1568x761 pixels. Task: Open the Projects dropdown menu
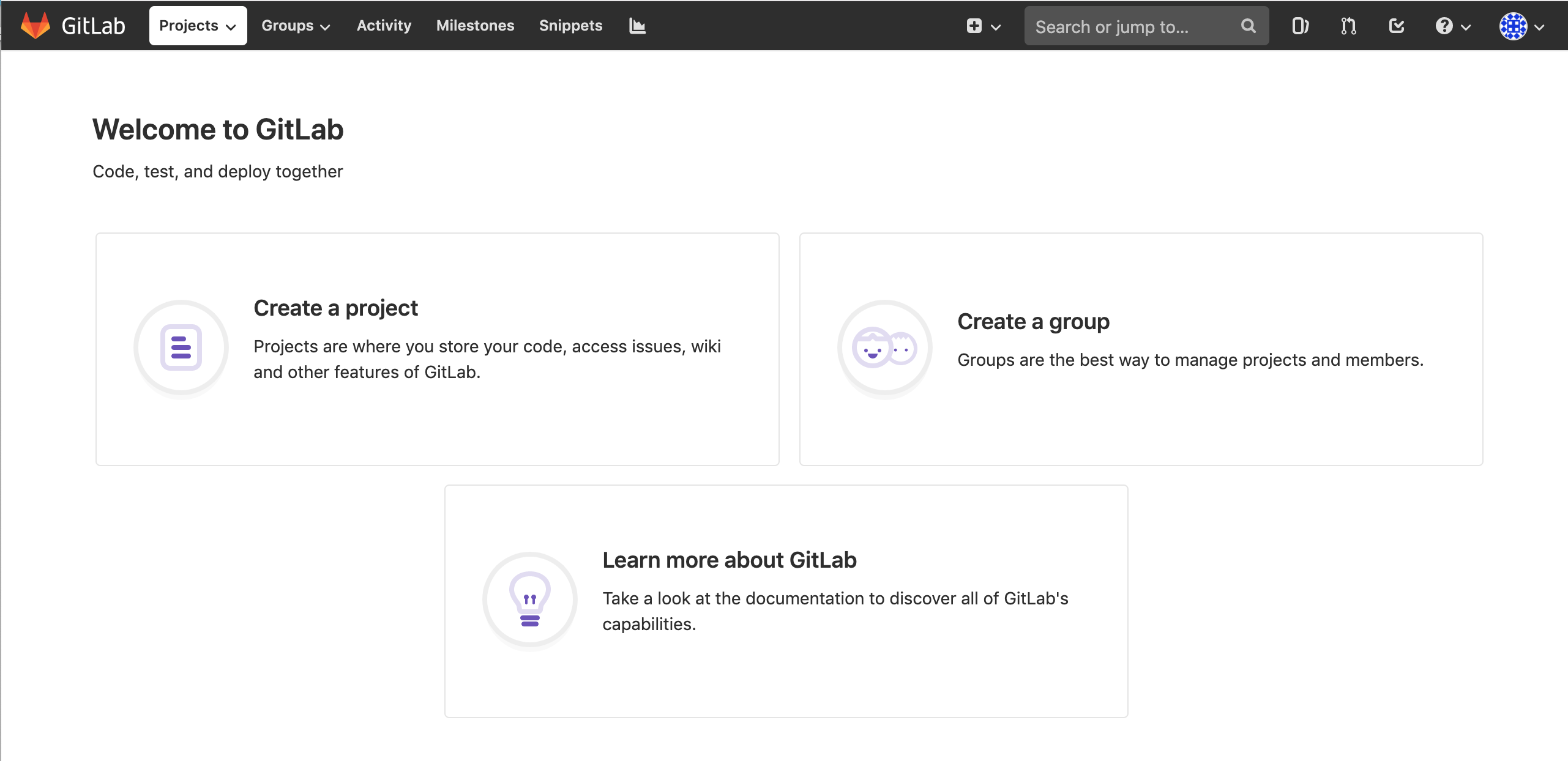point(198,26)
